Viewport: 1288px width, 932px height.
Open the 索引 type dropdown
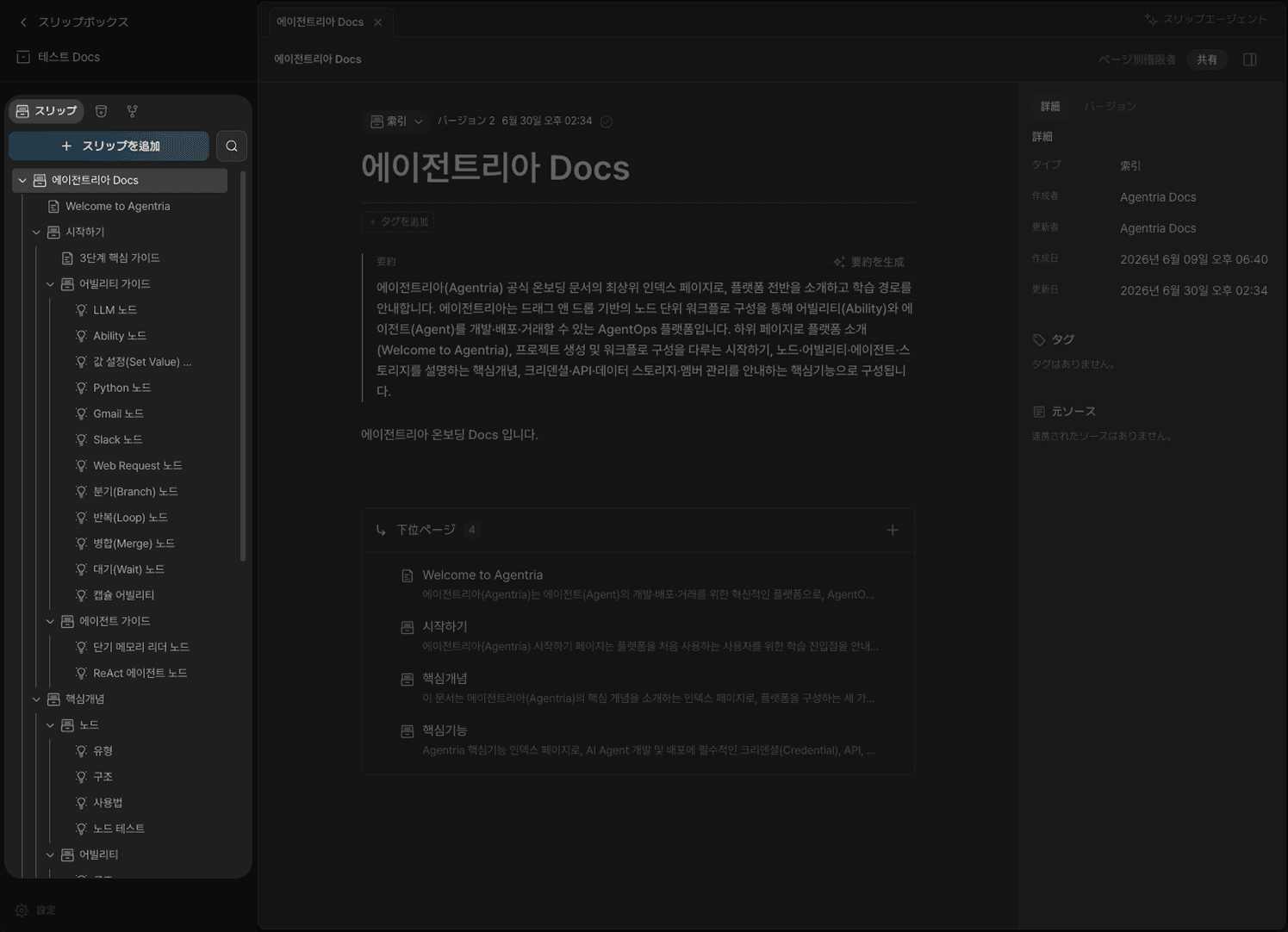pyautogui.click(x=397, y=121)
